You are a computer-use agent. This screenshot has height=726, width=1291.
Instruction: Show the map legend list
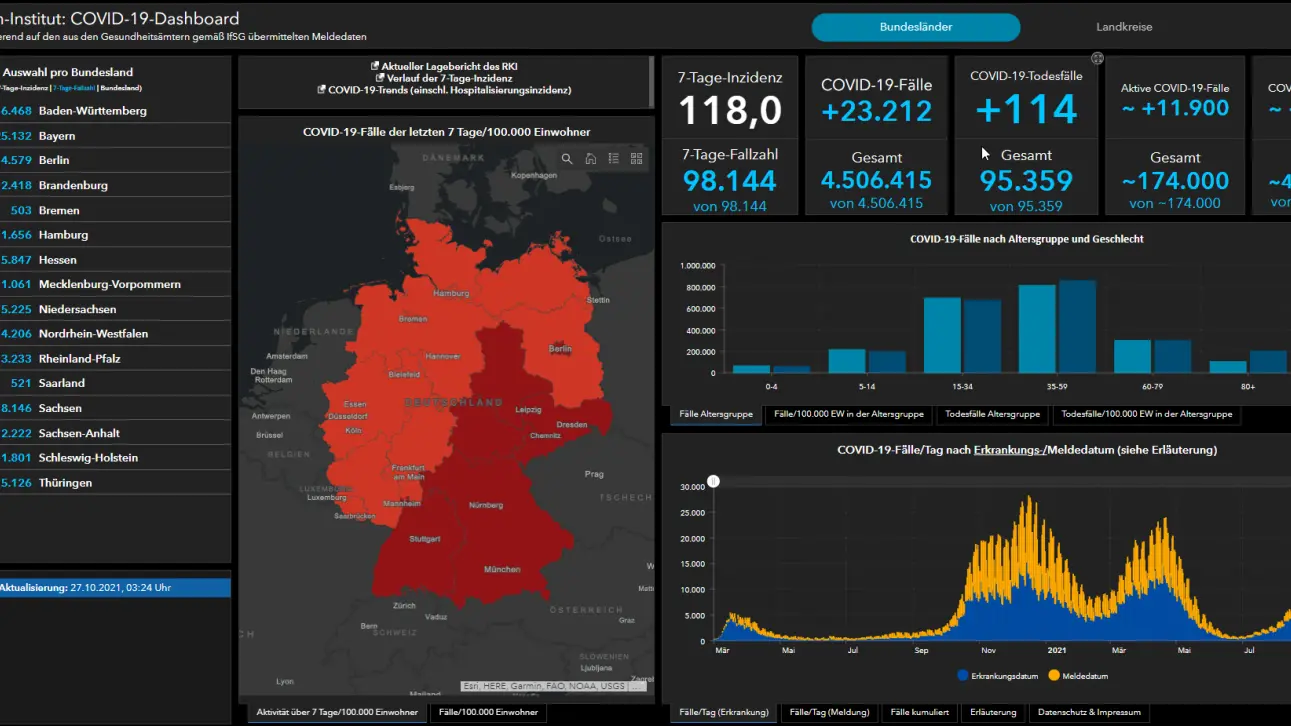[613, 158]
